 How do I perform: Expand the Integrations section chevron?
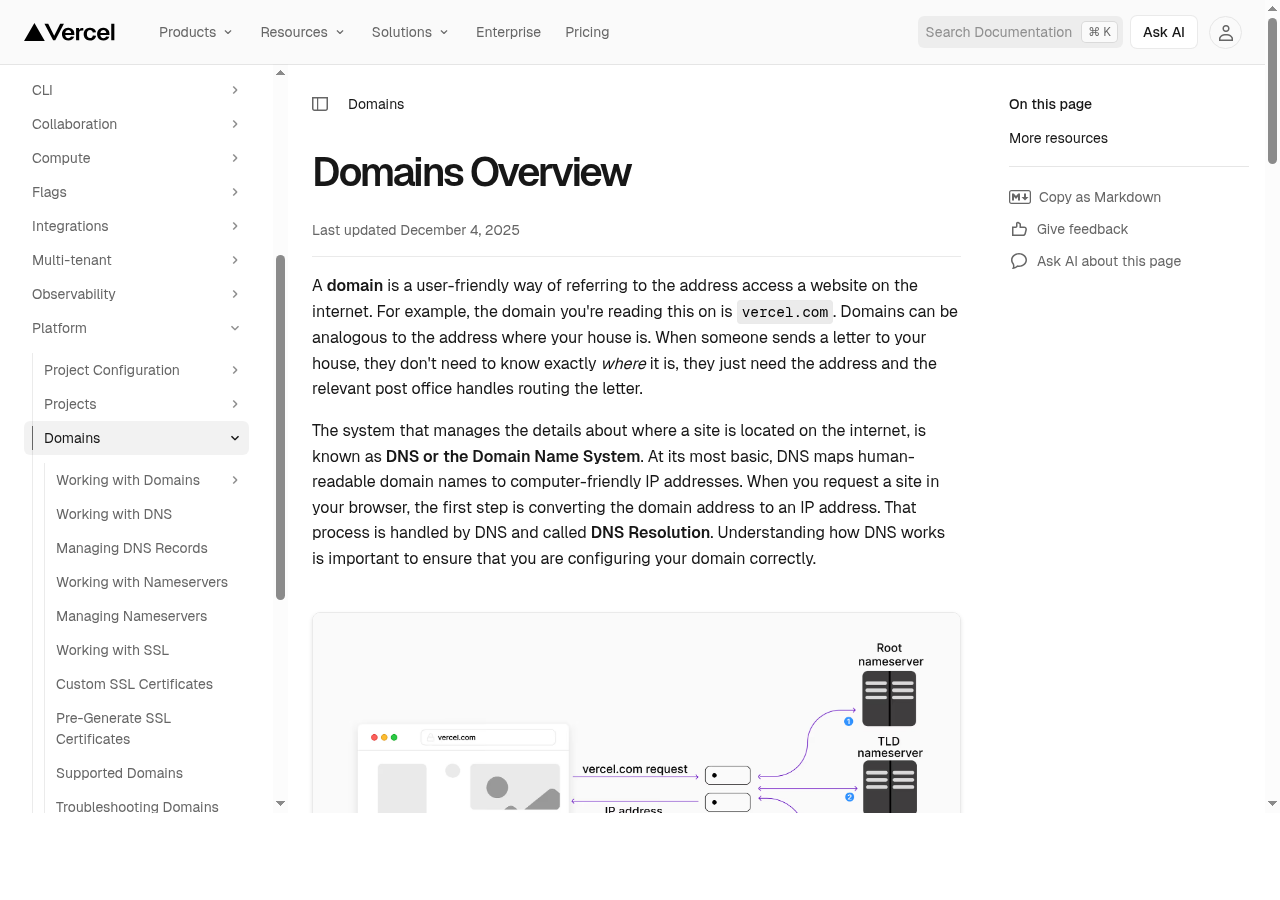tap(235, 226)
